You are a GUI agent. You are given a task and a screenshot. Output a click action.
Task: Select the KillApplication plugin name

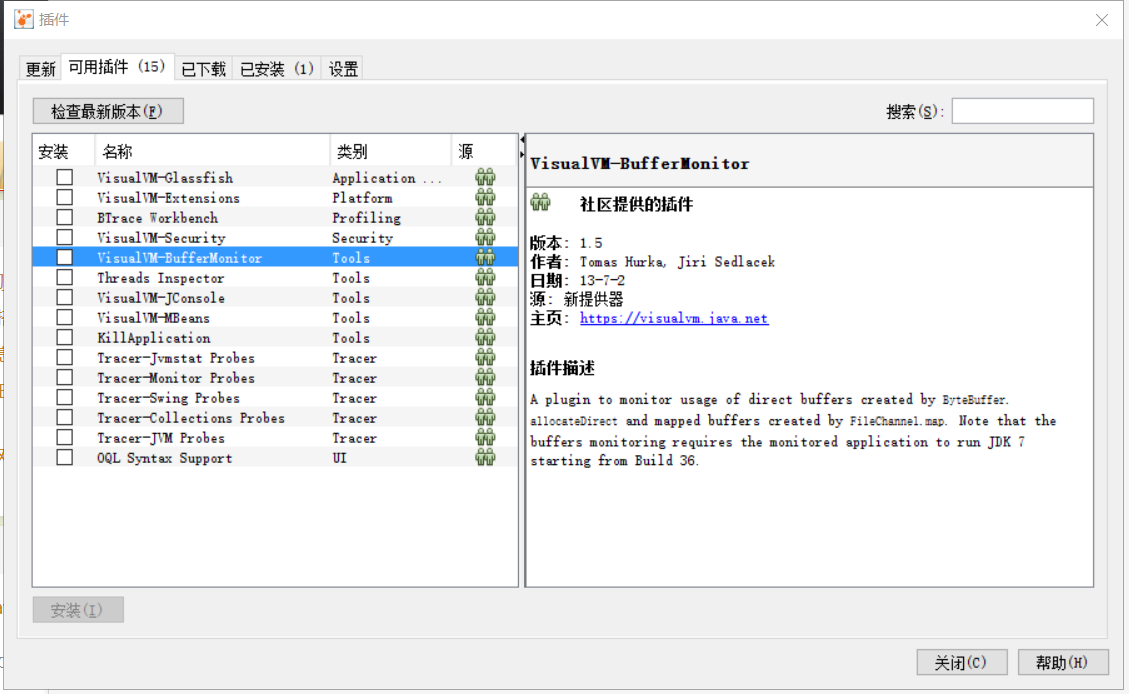[x=153, y=338]
